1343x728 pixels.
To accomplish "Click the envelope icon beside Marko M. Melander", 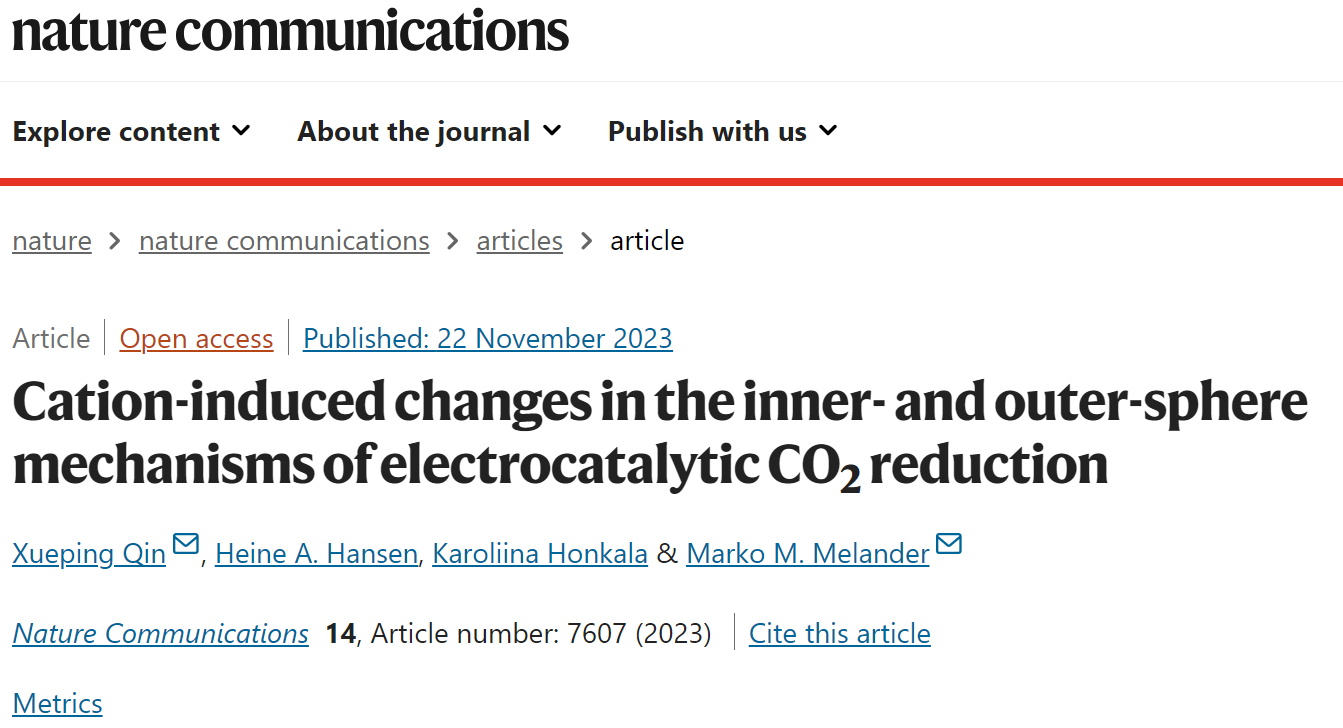I will (x=949, y=543).
